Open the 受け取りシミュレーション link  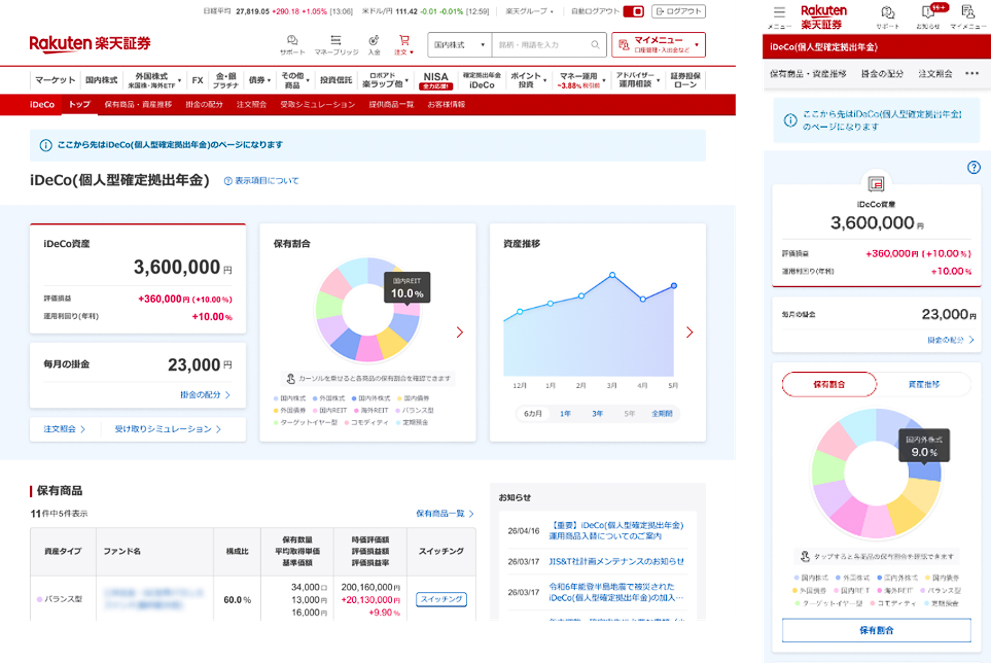pyautogui.click(x=167, y=429)
